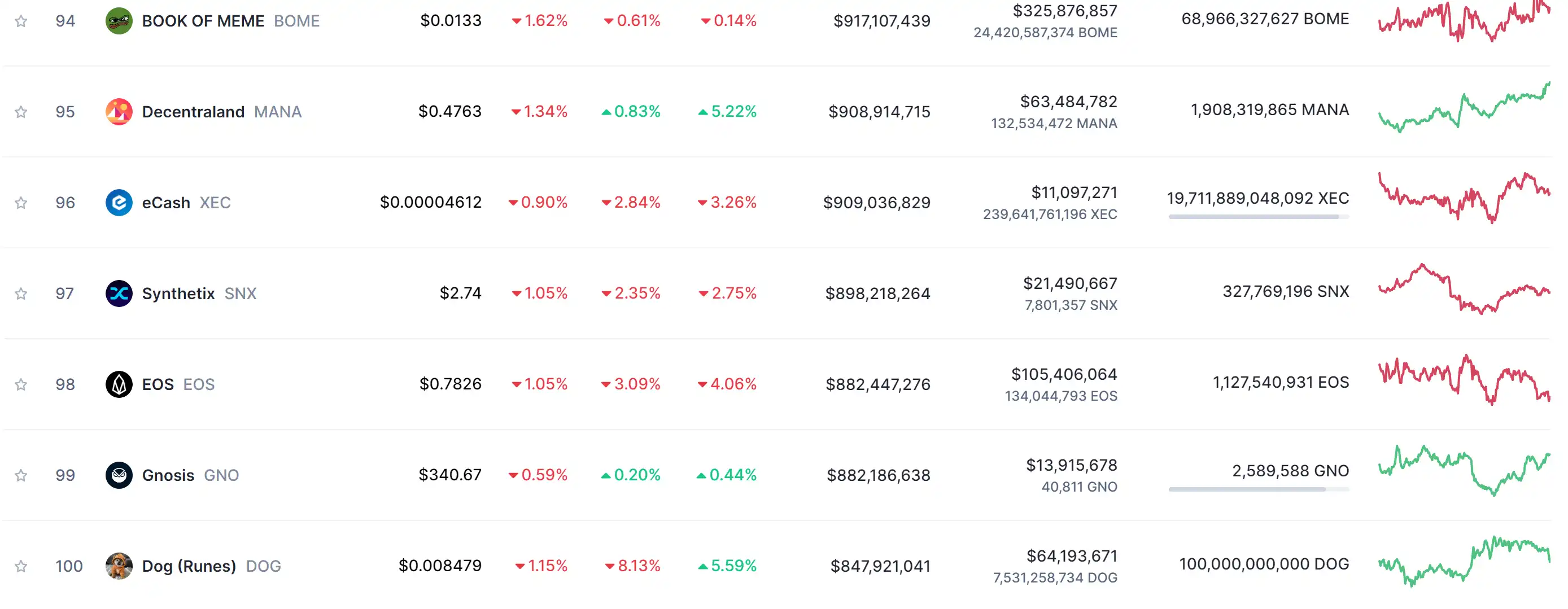Click the BOOK OF MEME frog logo

(119, 21)
